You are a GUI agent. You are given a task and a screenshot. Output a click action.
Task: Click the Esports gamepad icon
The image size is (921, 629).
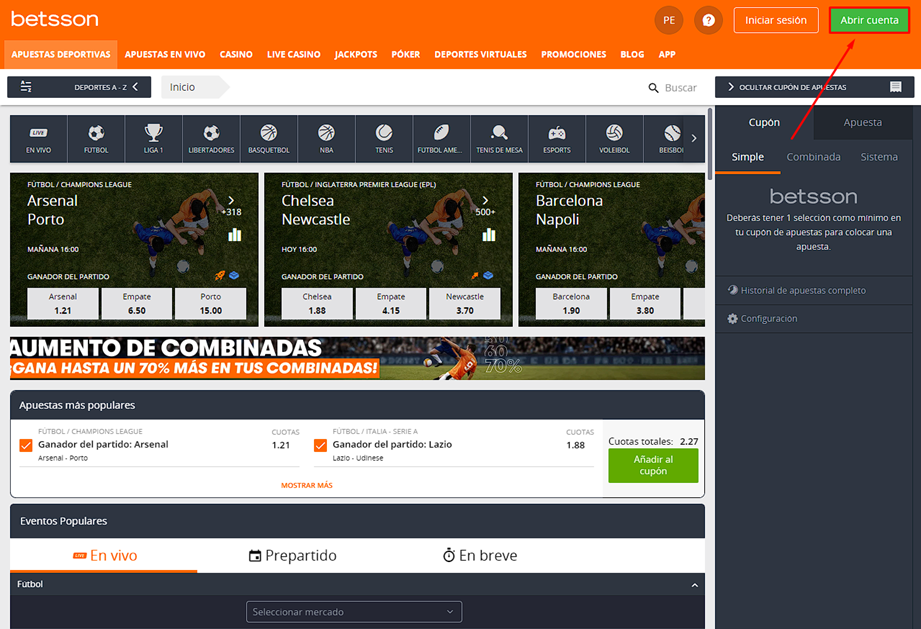(x=557, y=138)
